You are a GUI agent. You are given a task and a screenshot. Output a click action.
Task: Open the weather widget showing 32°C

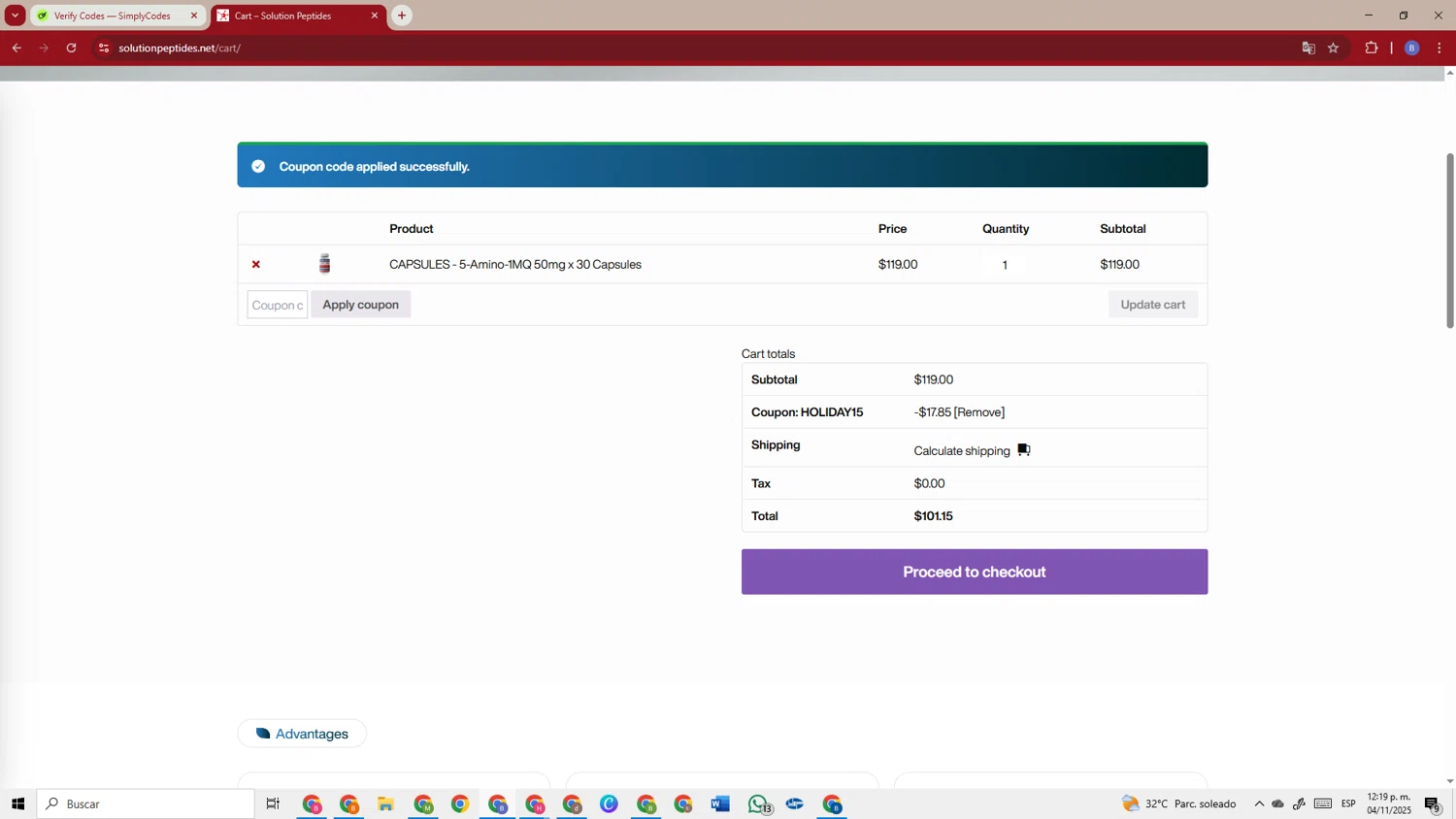pos(1179,803)
